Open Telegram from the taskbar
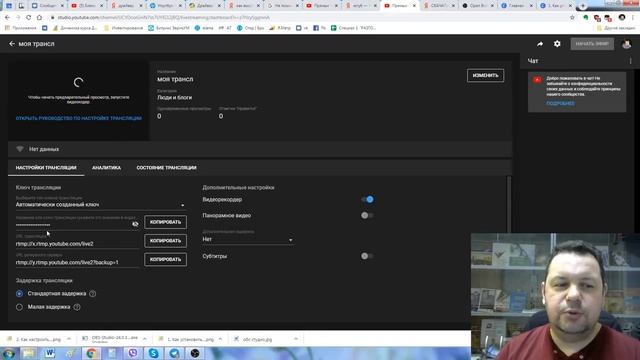This screenshot has height=360, width=640. [x=174, y=353]
